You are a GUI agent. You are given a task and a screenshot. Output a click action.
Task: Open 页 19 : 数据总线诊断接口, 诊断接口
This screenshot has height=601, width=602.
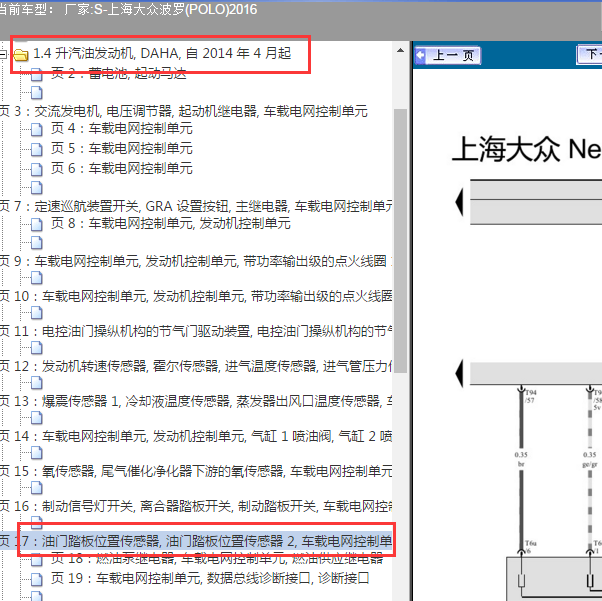point(210,578)
